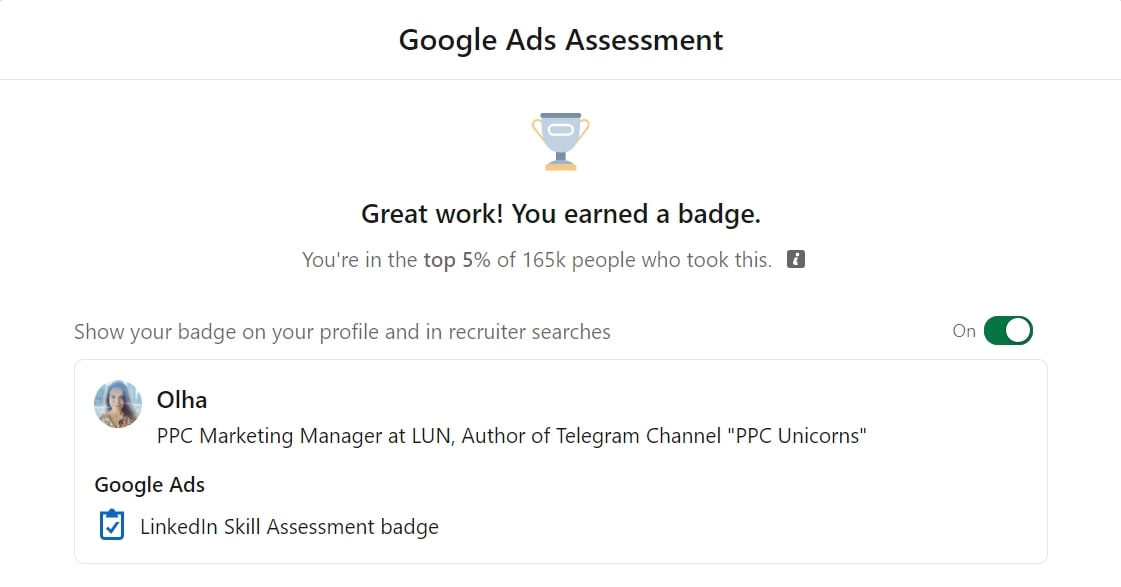The image size is (1121, 587).
Task: Click the name Olha
Action: coord(182,400)
